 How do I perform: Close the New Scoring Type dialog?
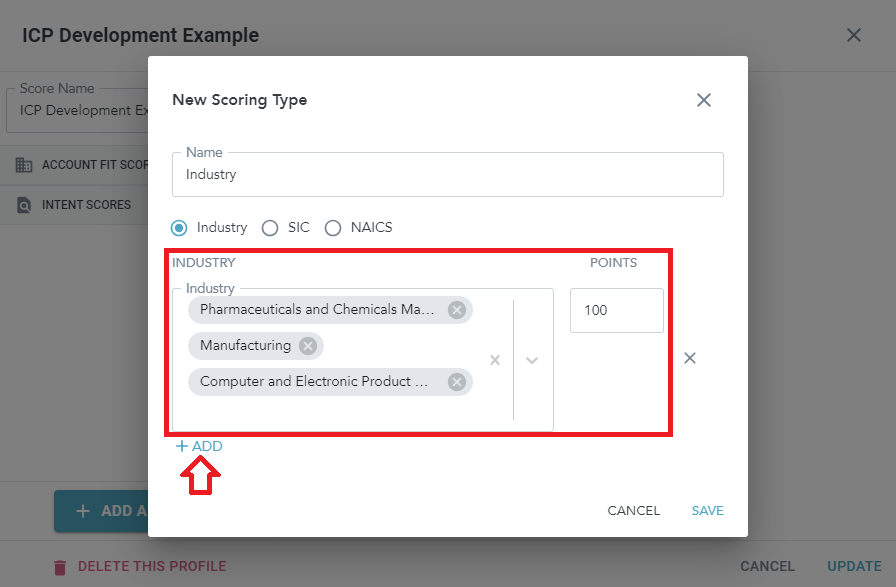(704, 100)
